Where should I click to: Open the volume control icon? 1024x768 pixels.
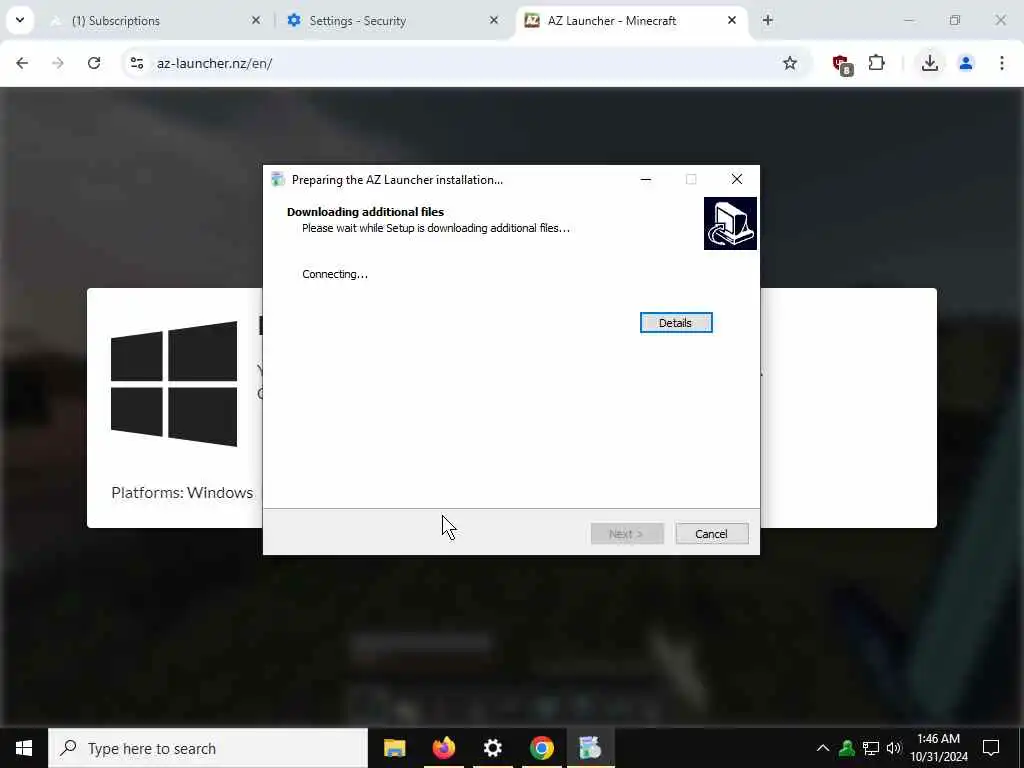(893, 748)
